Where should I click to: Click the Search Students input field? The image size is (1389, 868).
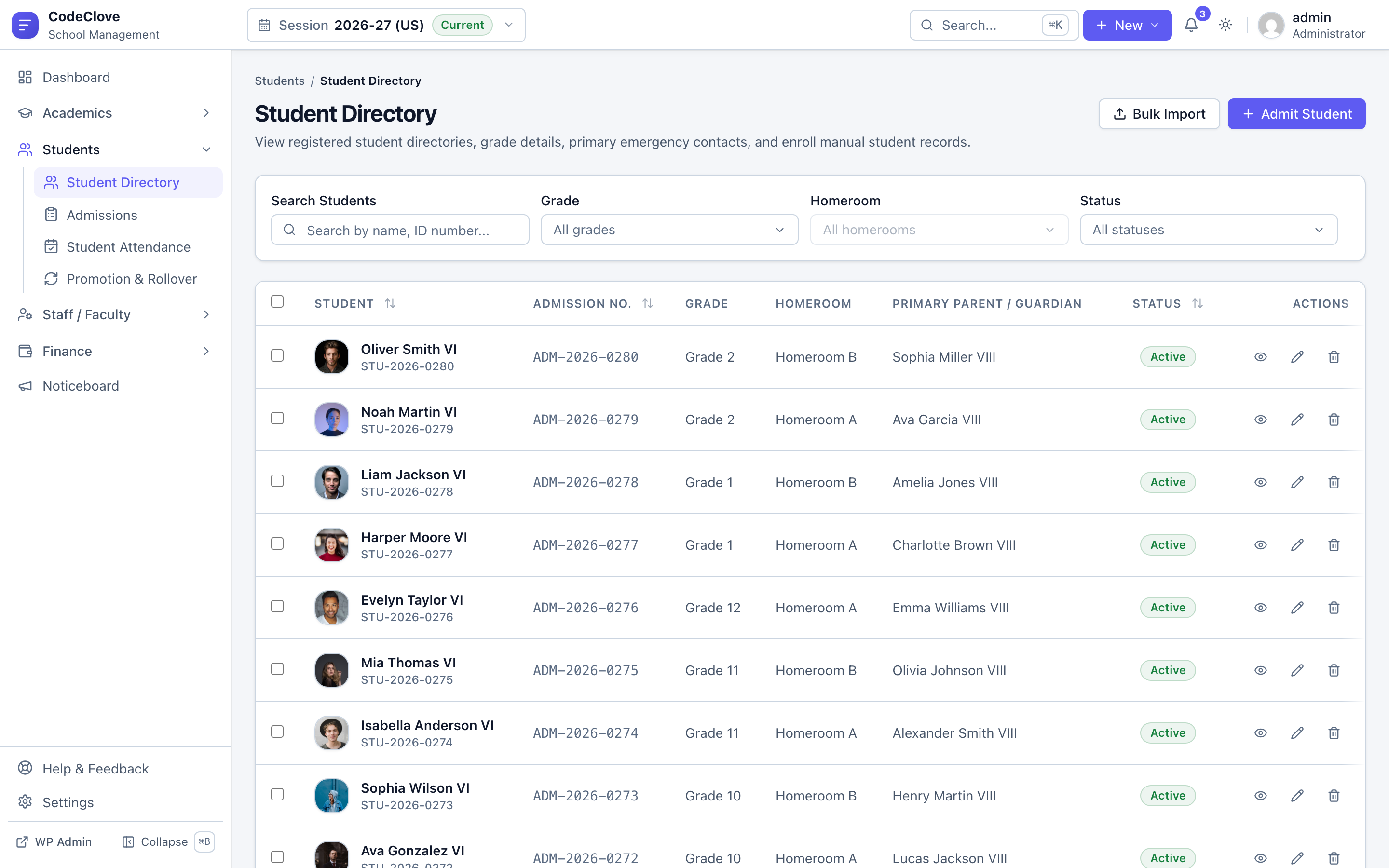click(x=400, y=230)
